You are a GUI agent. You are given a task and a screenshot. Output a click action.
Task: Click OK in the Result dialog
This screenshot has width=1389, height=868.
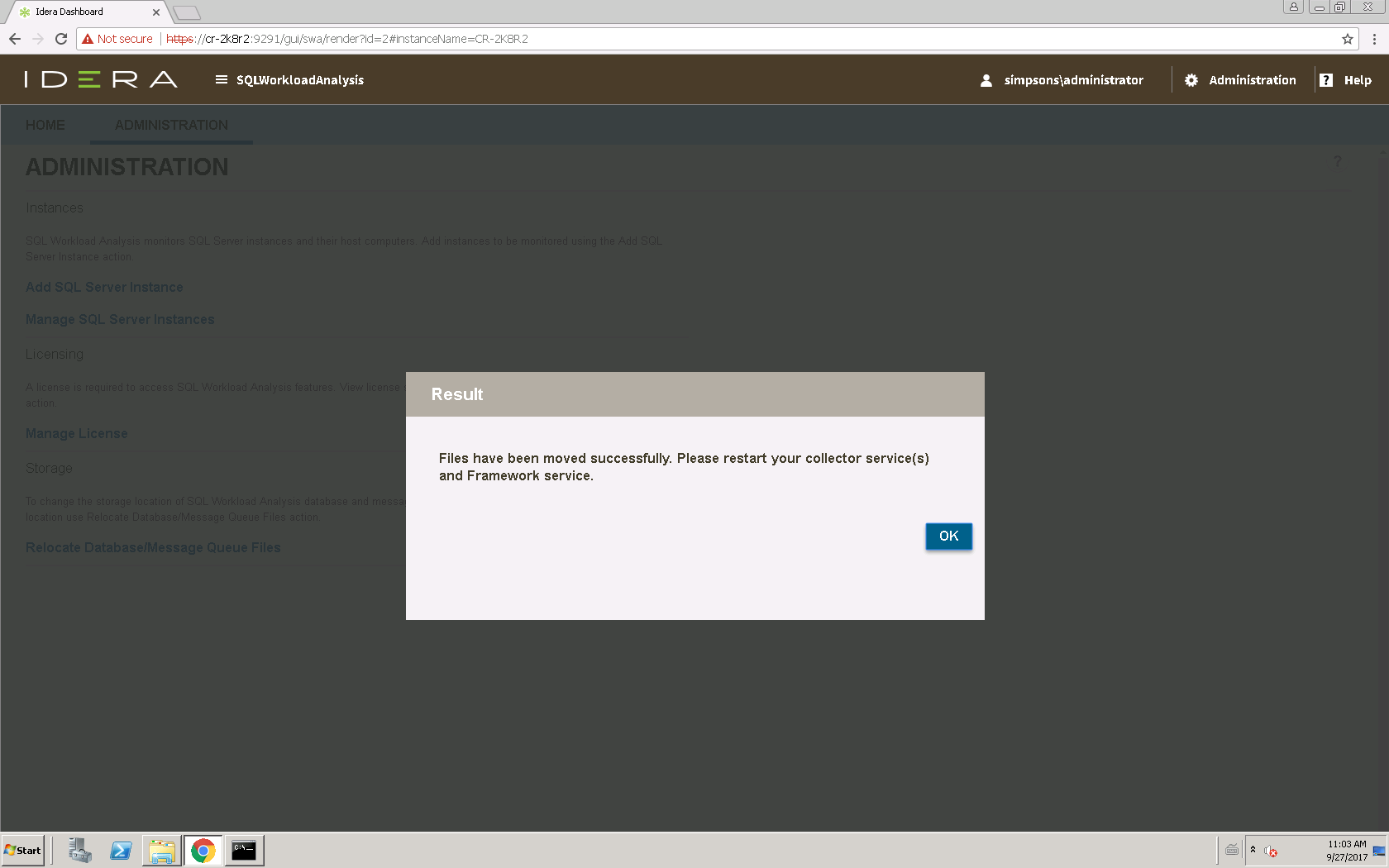coord(948,537)
